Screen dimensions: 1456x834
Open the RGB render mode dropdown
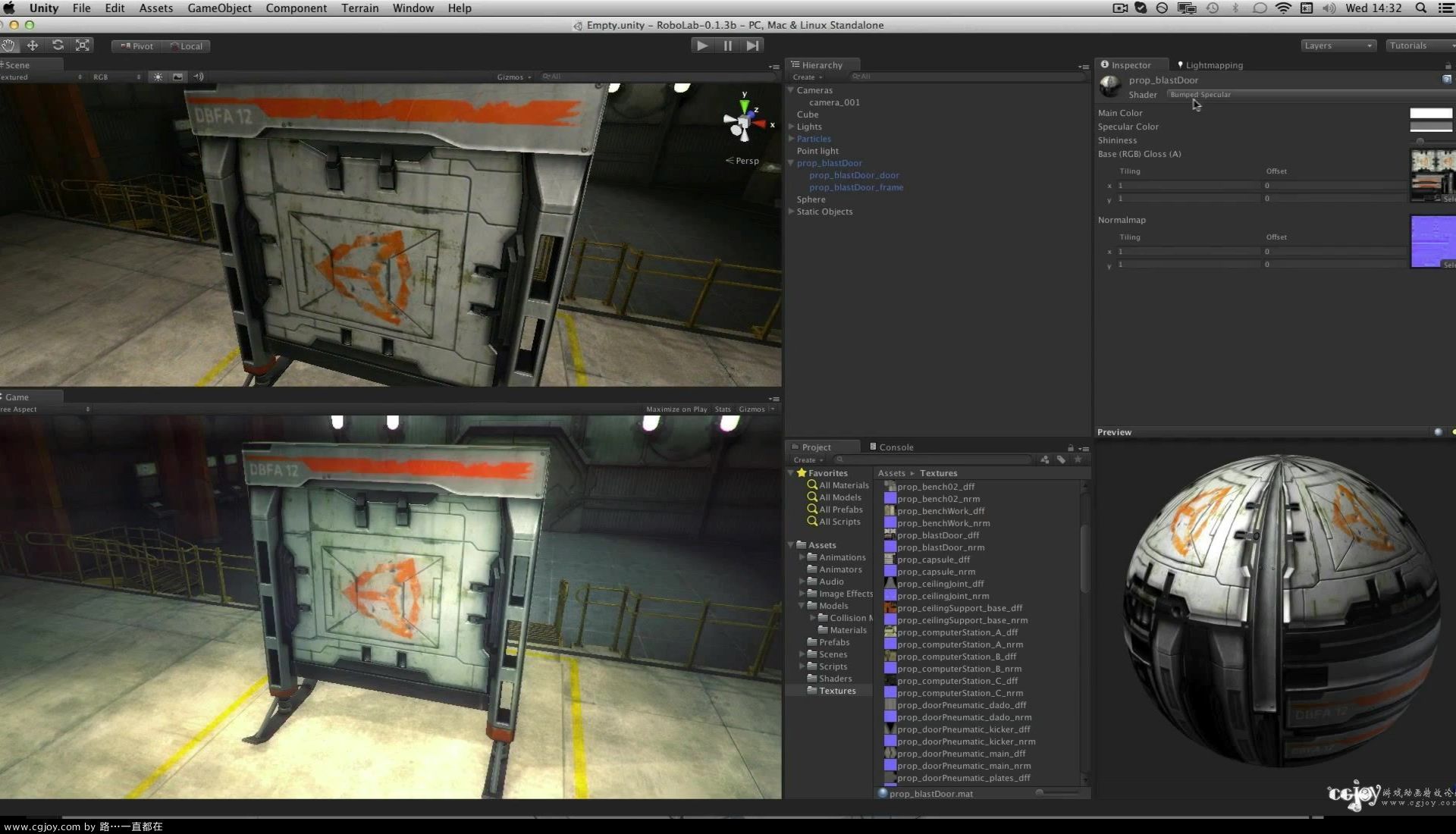[117, 77]
